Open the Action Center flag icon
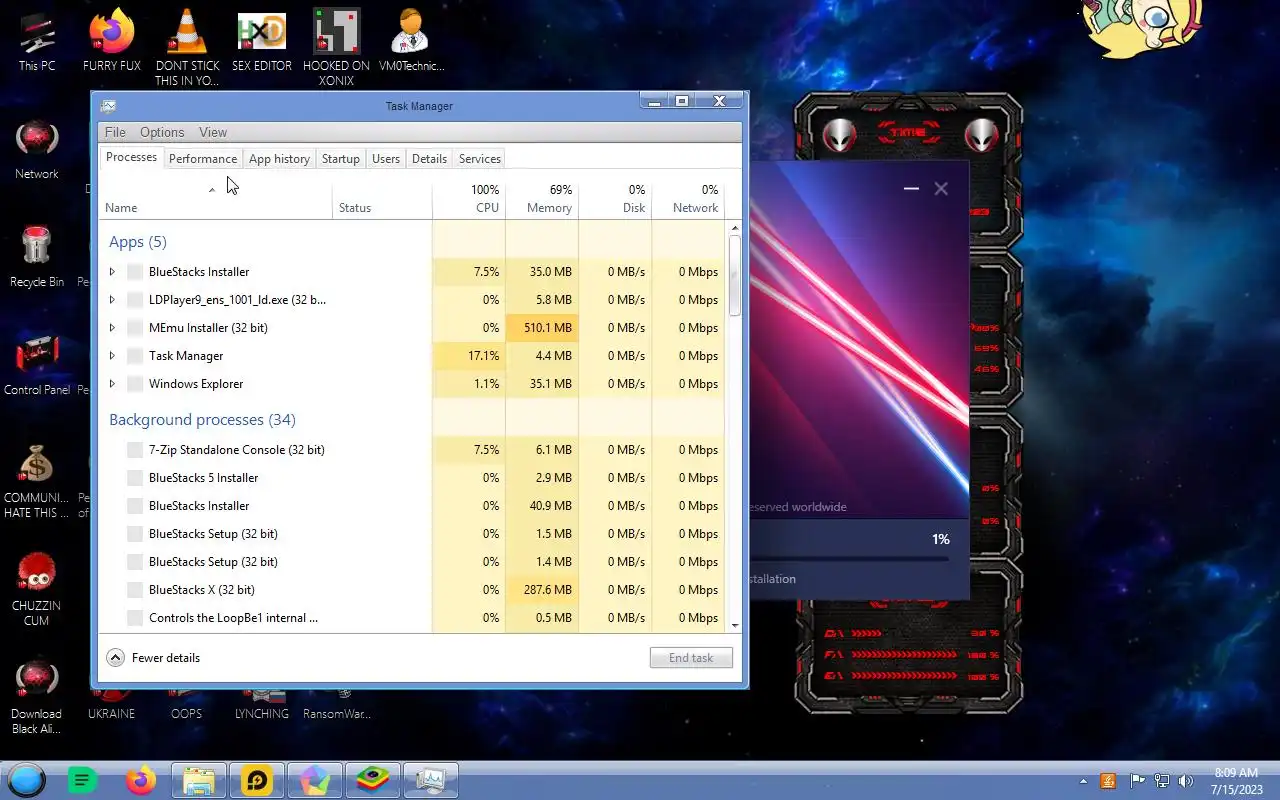The image size is (1280, 800). (x=1137, y=781)
